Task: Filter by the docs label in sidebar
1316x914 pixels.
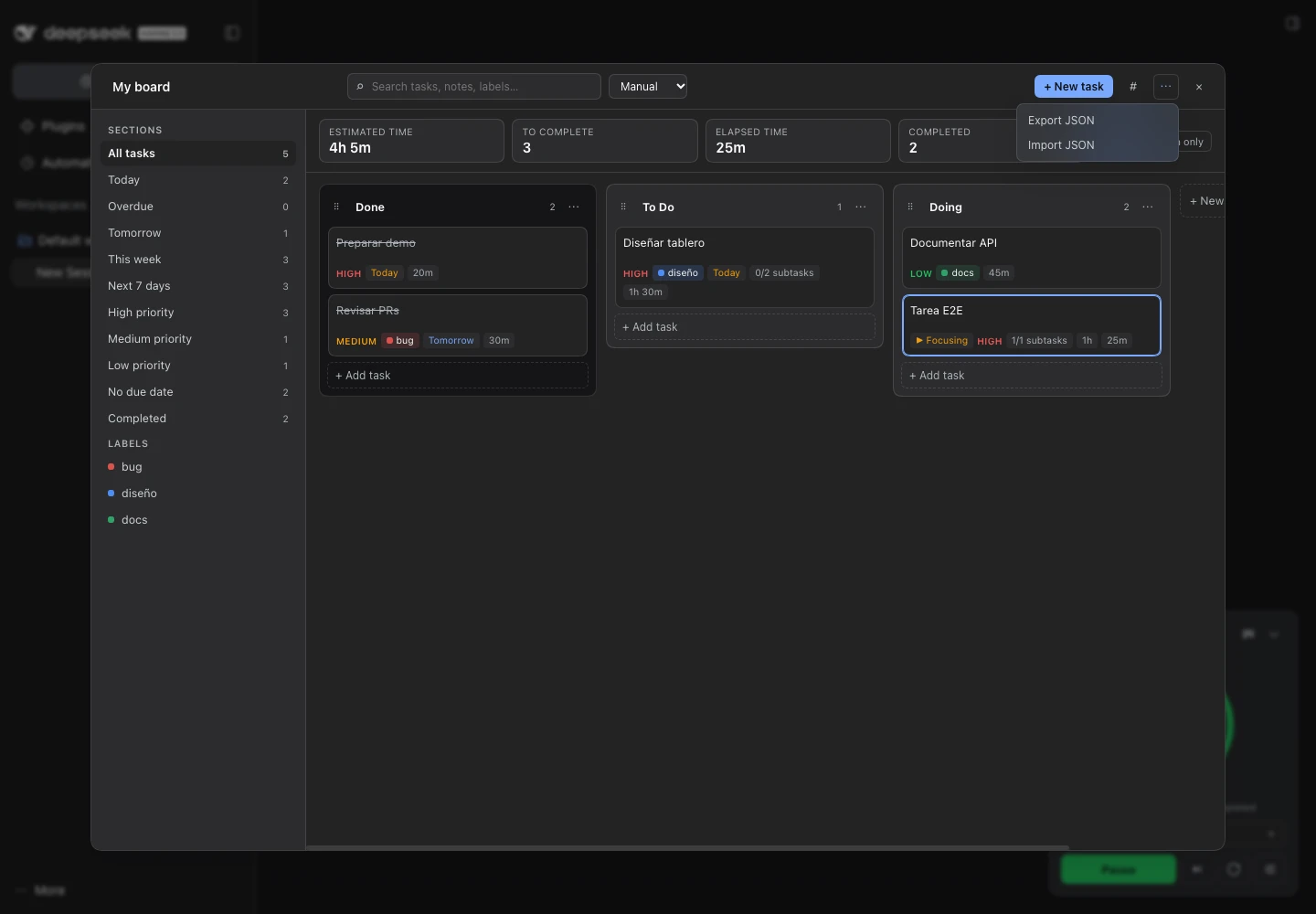Action: click(198, 520)
